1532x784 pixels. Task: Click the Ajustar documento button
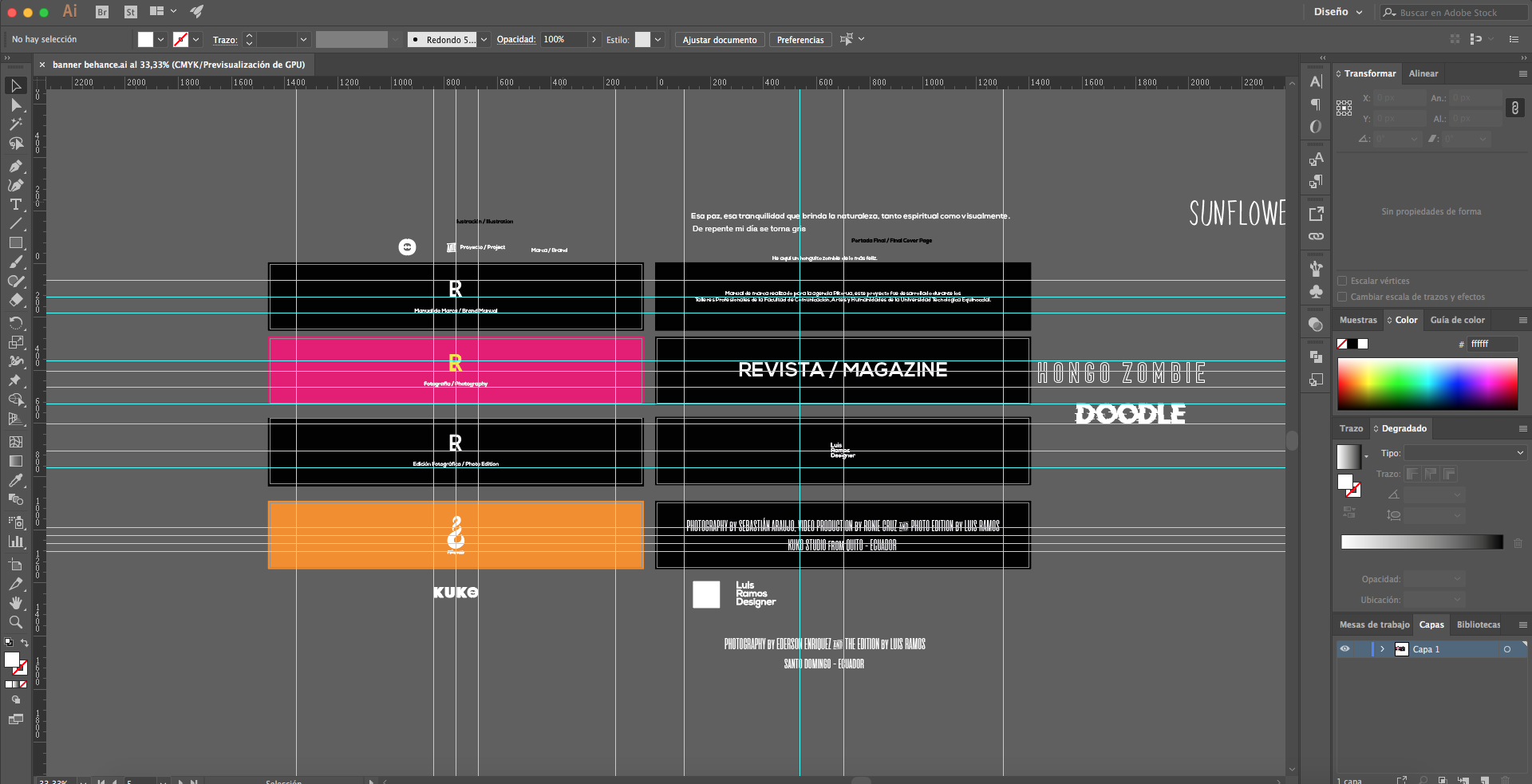(720, 40)
